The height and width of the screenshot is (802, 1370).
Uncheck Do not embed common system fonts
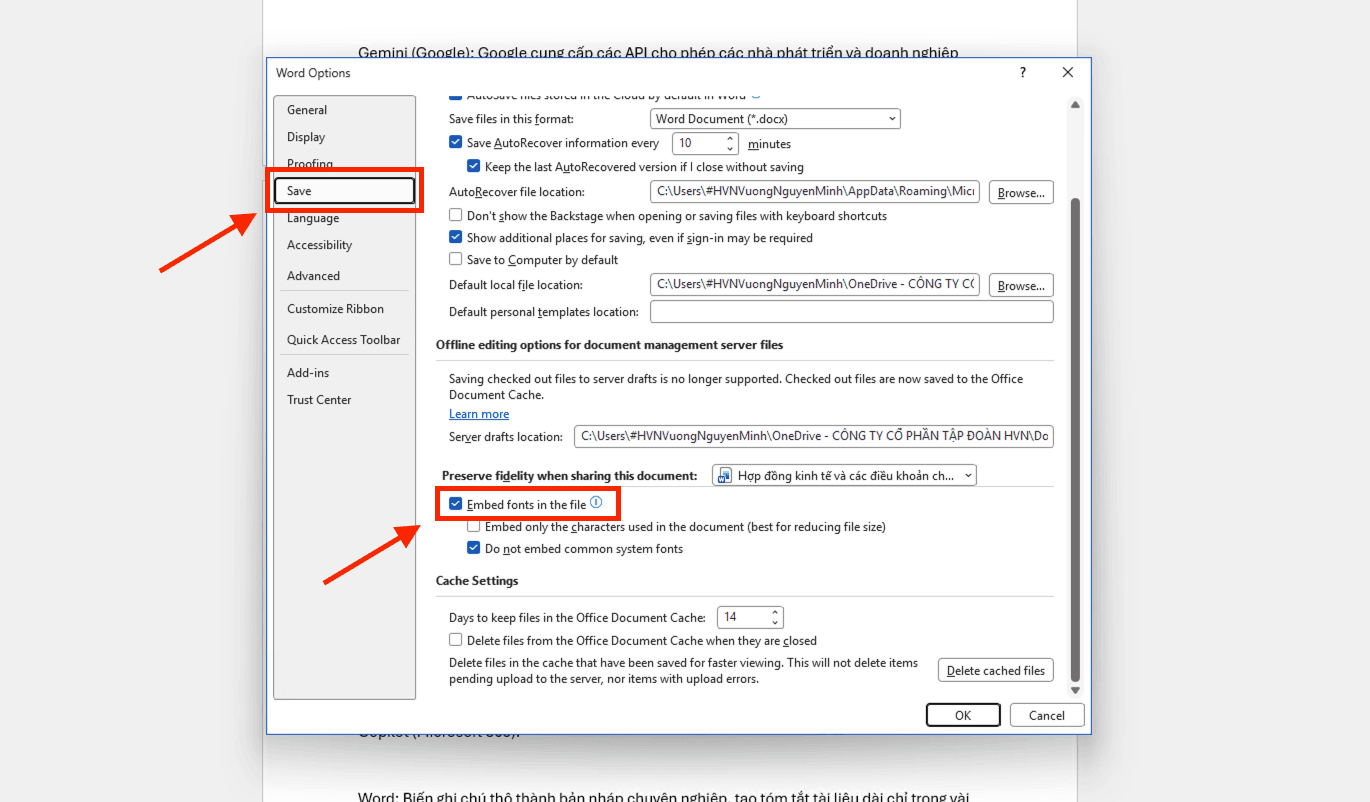click(x=474, y=548)
